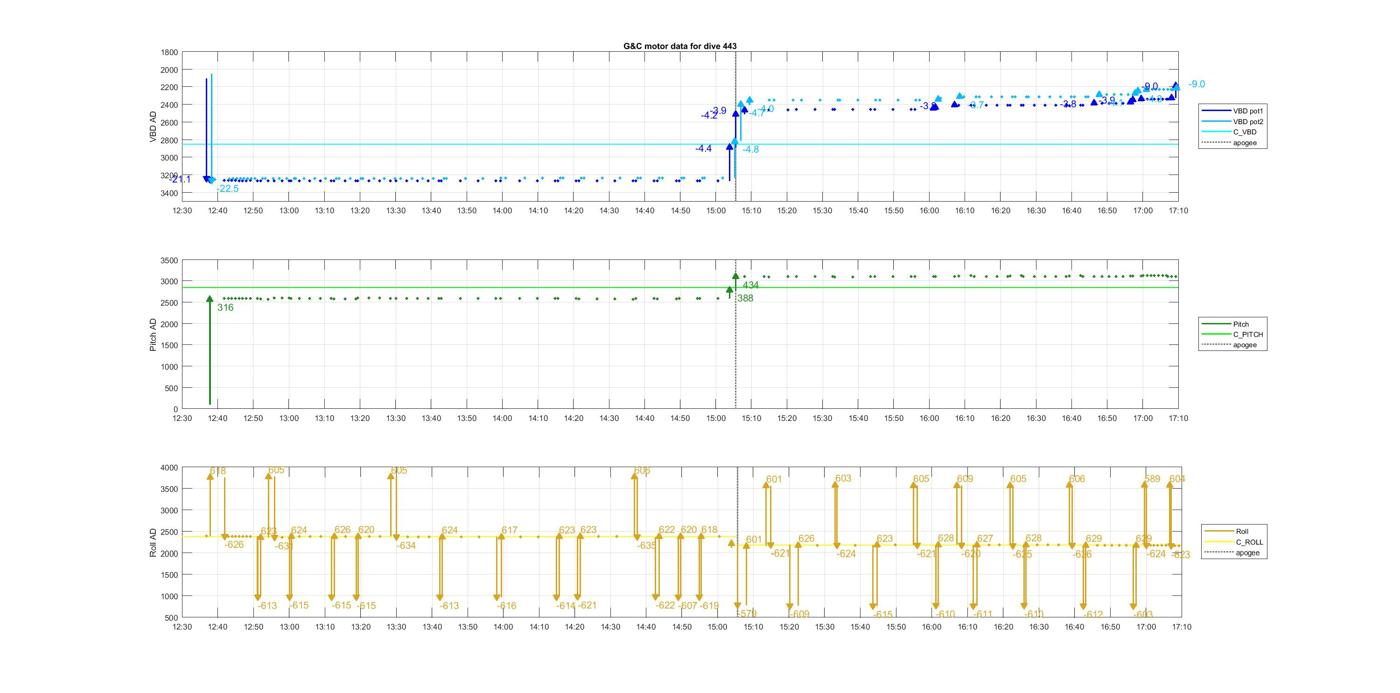This screenshot has width=1400, height=693.
Task: Click the '1800' tick on VBD axis
Action: click(170, 52)
